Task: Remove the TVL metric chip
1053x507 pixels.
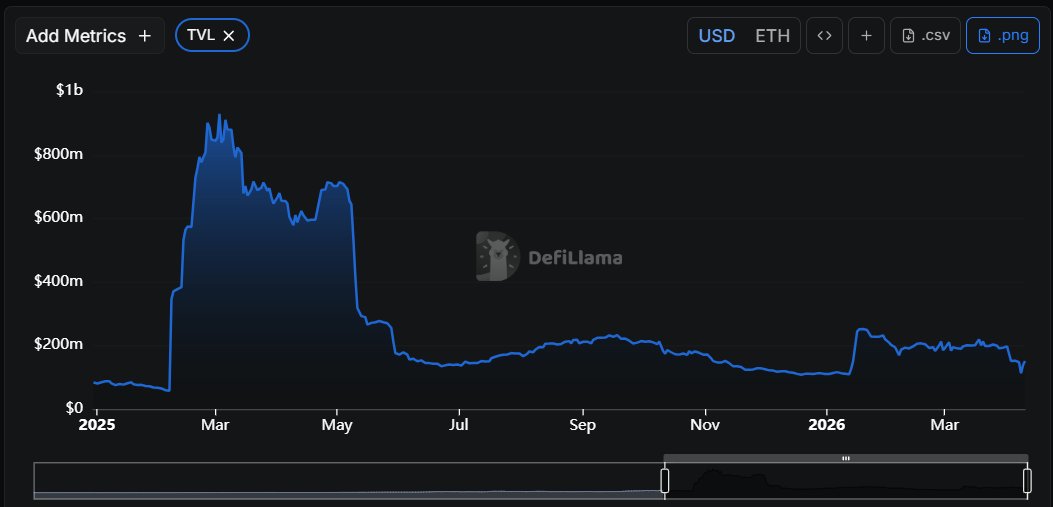Action: click(229, 36)
